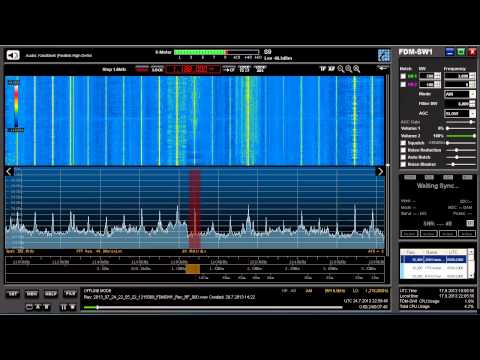
Task: Click the Volume 2 slider handle
Action: click(474, 136)
